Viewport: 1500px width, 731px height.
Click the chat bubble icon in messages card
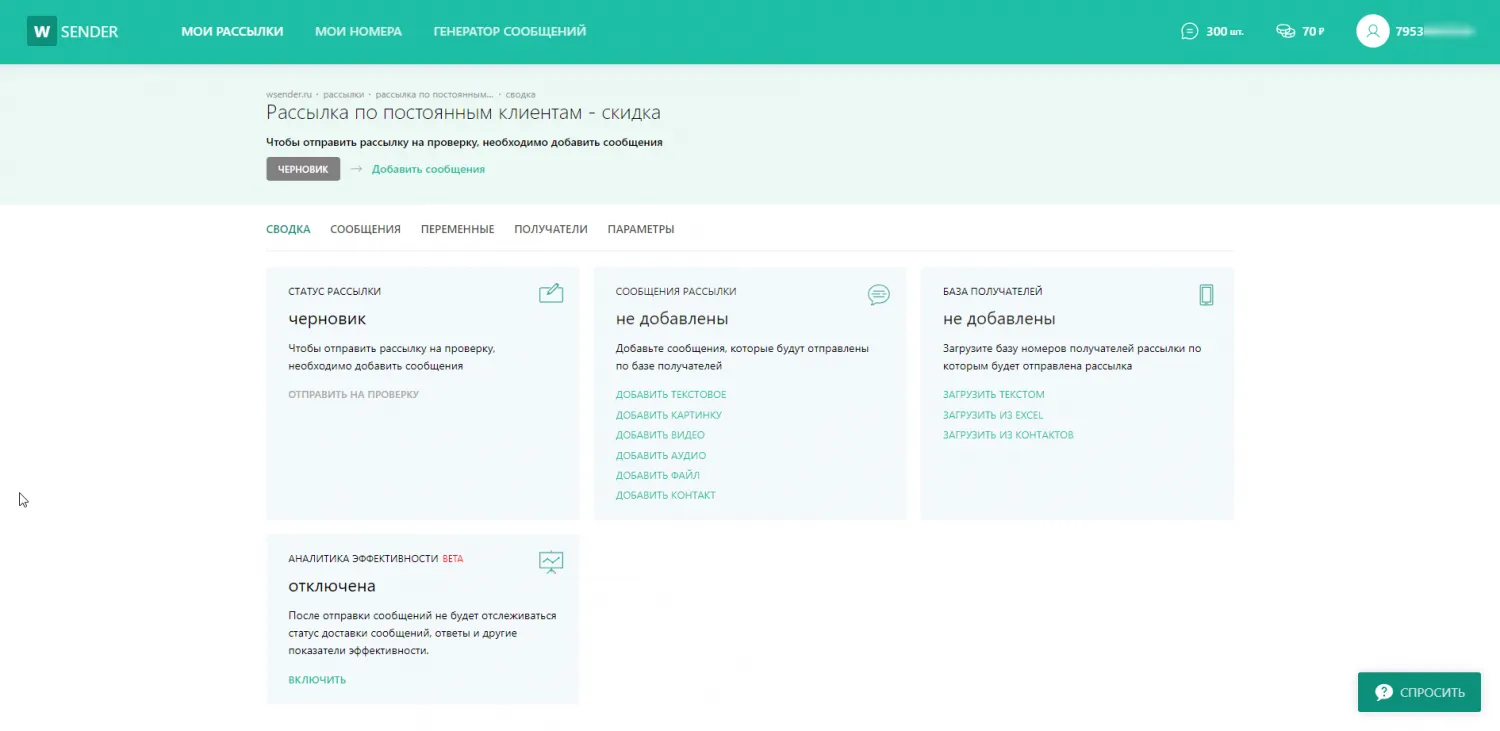pos(878,294)
